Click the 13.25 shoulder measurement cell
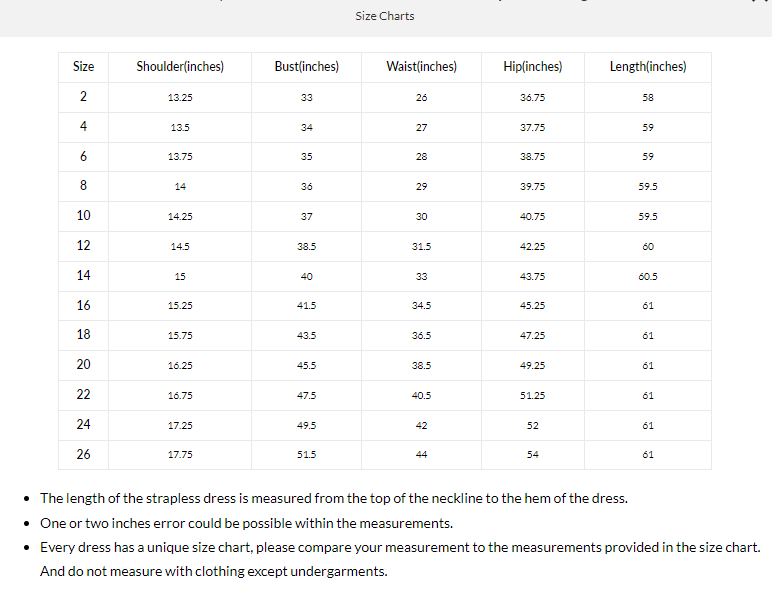 180,98
